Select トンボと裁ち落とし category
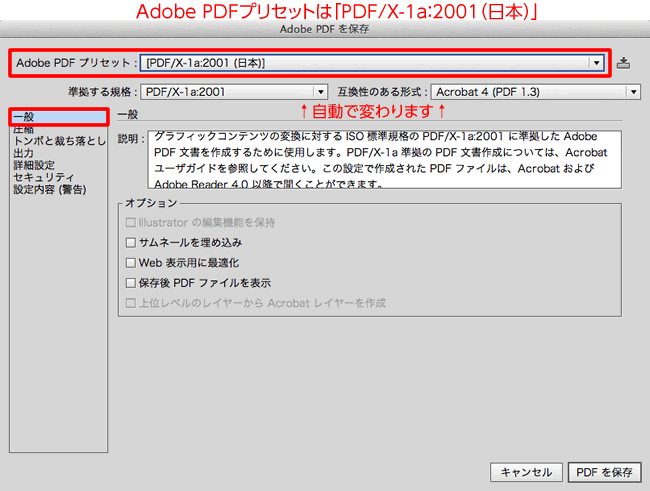Image resolution: width=650 pixels, height=491 pixels. pos(59,141)
